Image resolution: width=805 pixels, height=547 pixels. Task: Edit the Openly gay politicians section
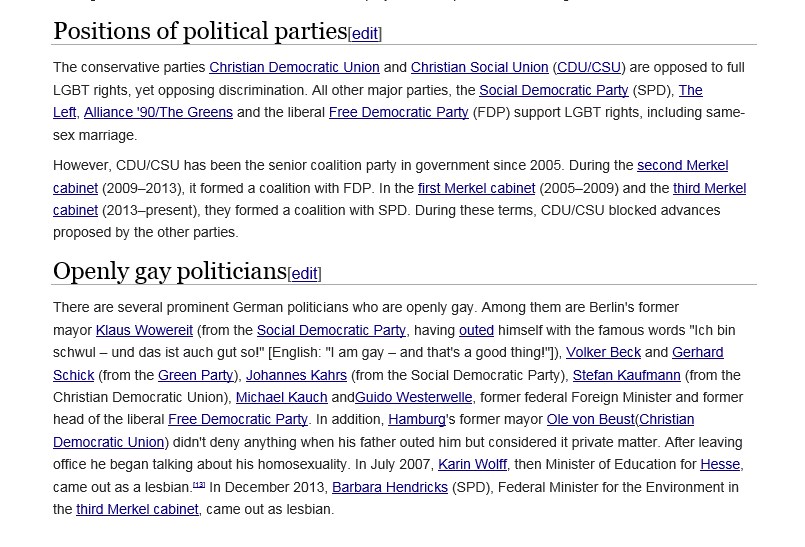pos(304,274)
